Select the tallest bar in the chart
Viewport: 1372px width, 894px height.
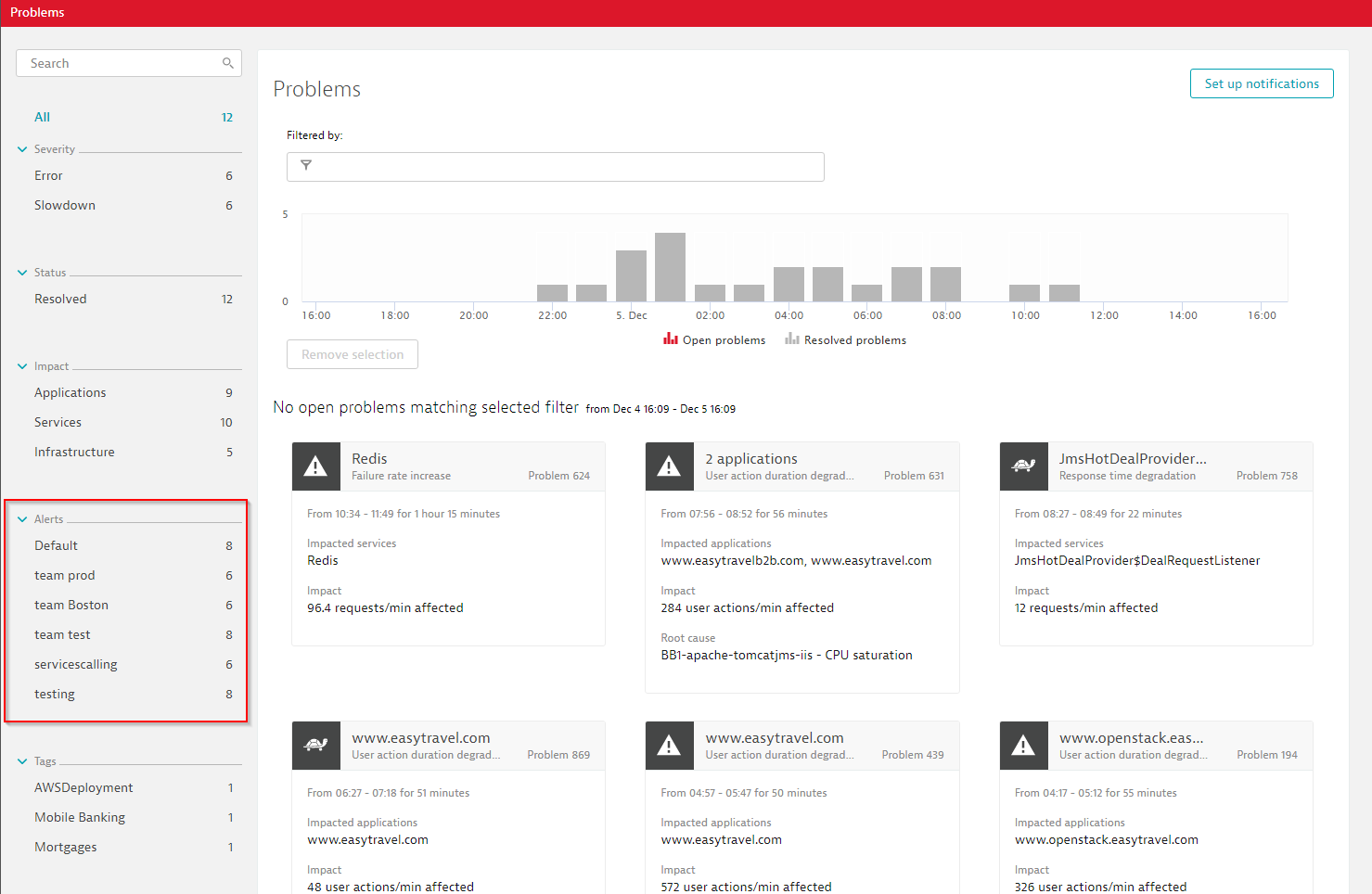point(670,267)
